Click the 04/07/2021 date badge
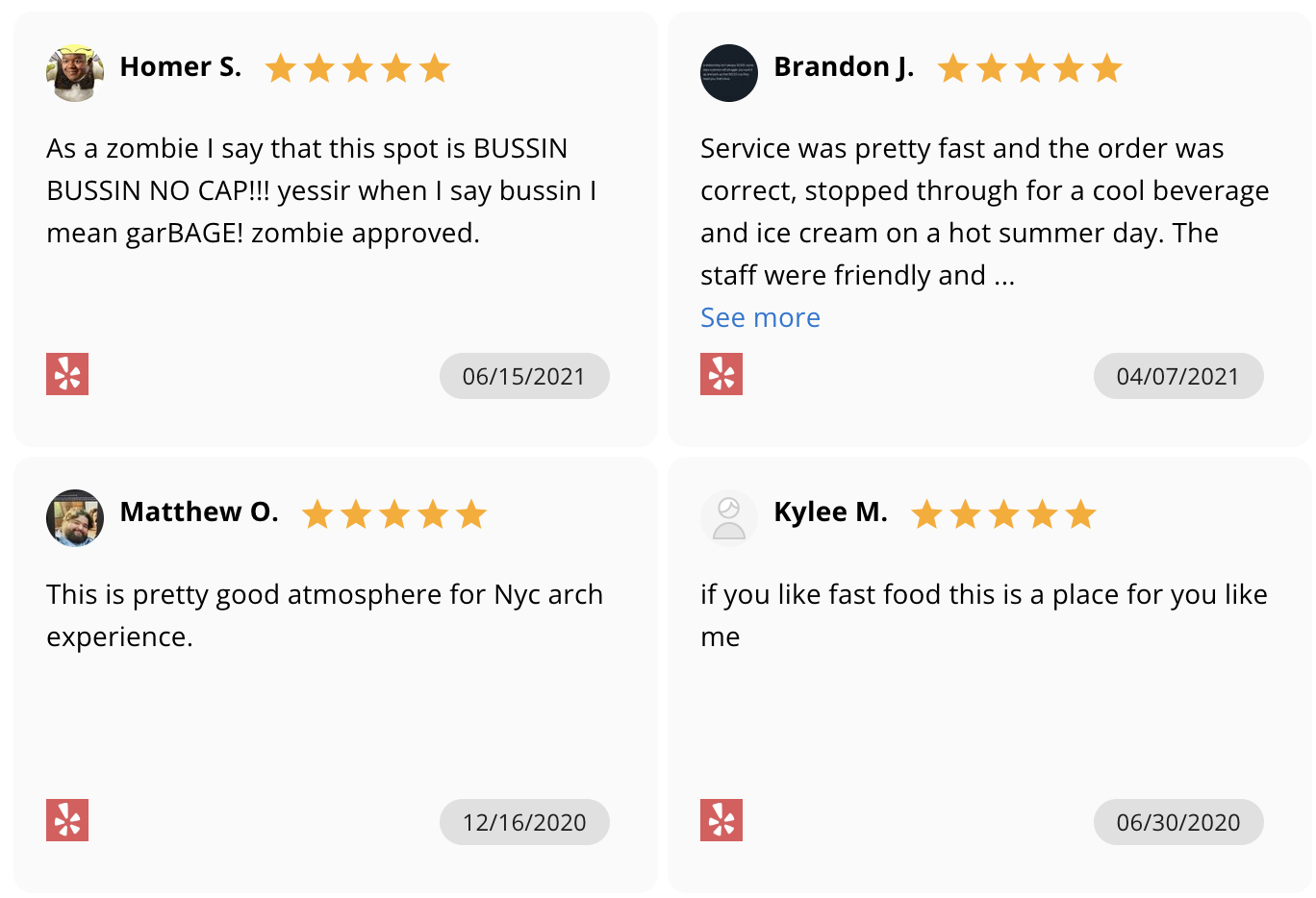 (x=1178, y=376)
